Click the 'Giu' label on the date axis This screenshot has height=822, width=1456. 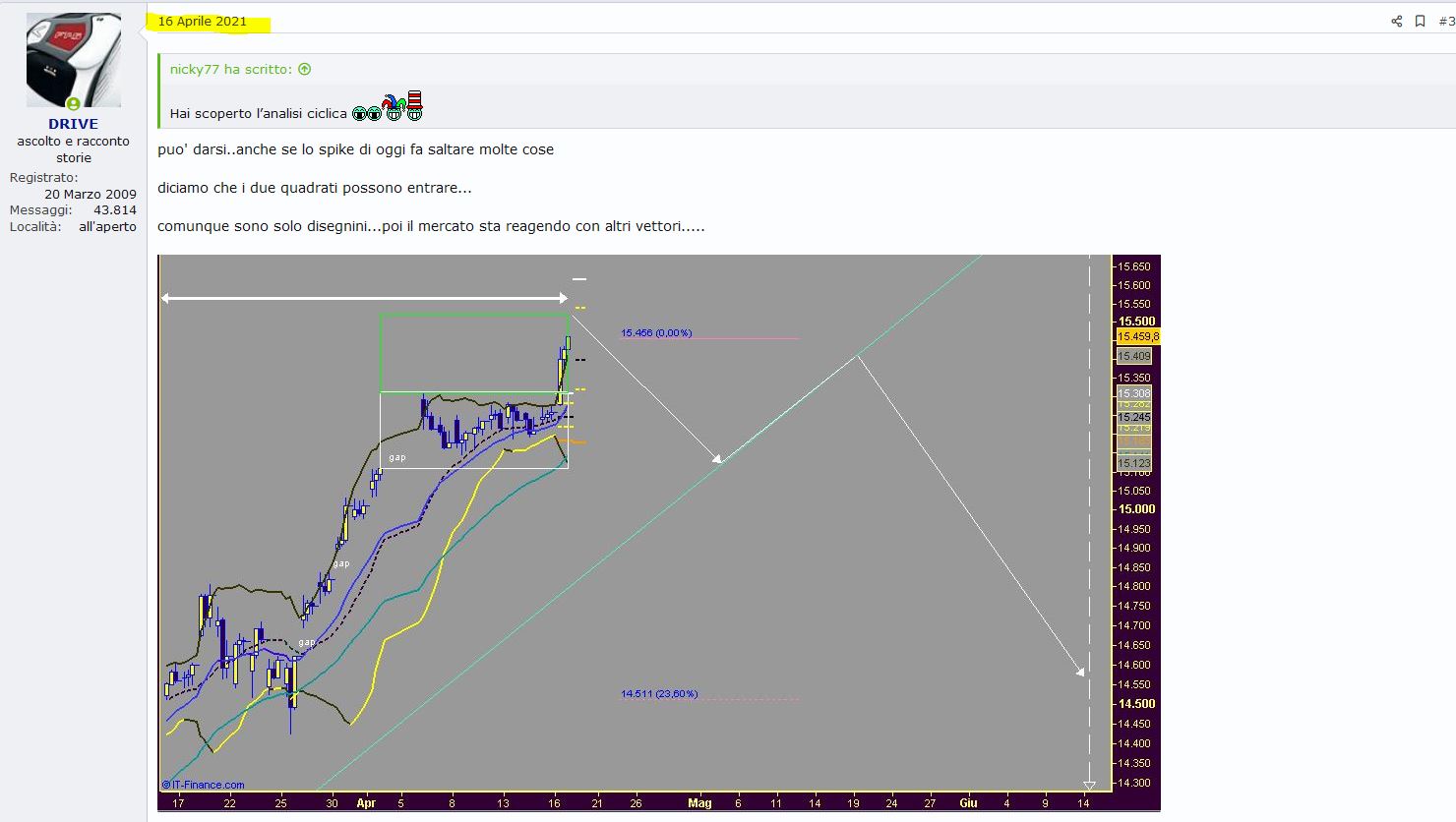(968, 802)
